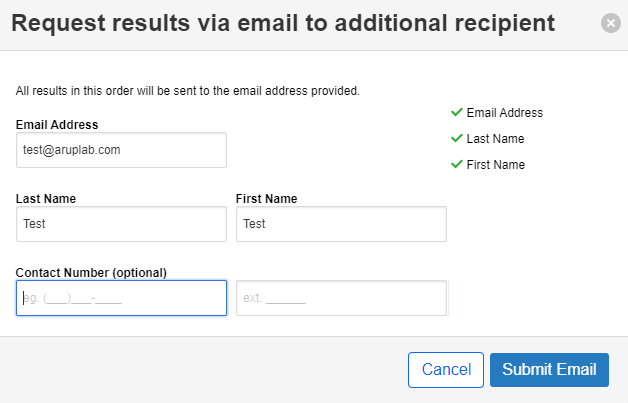Click the green checkmark beside Email Address

click(457, 112)
